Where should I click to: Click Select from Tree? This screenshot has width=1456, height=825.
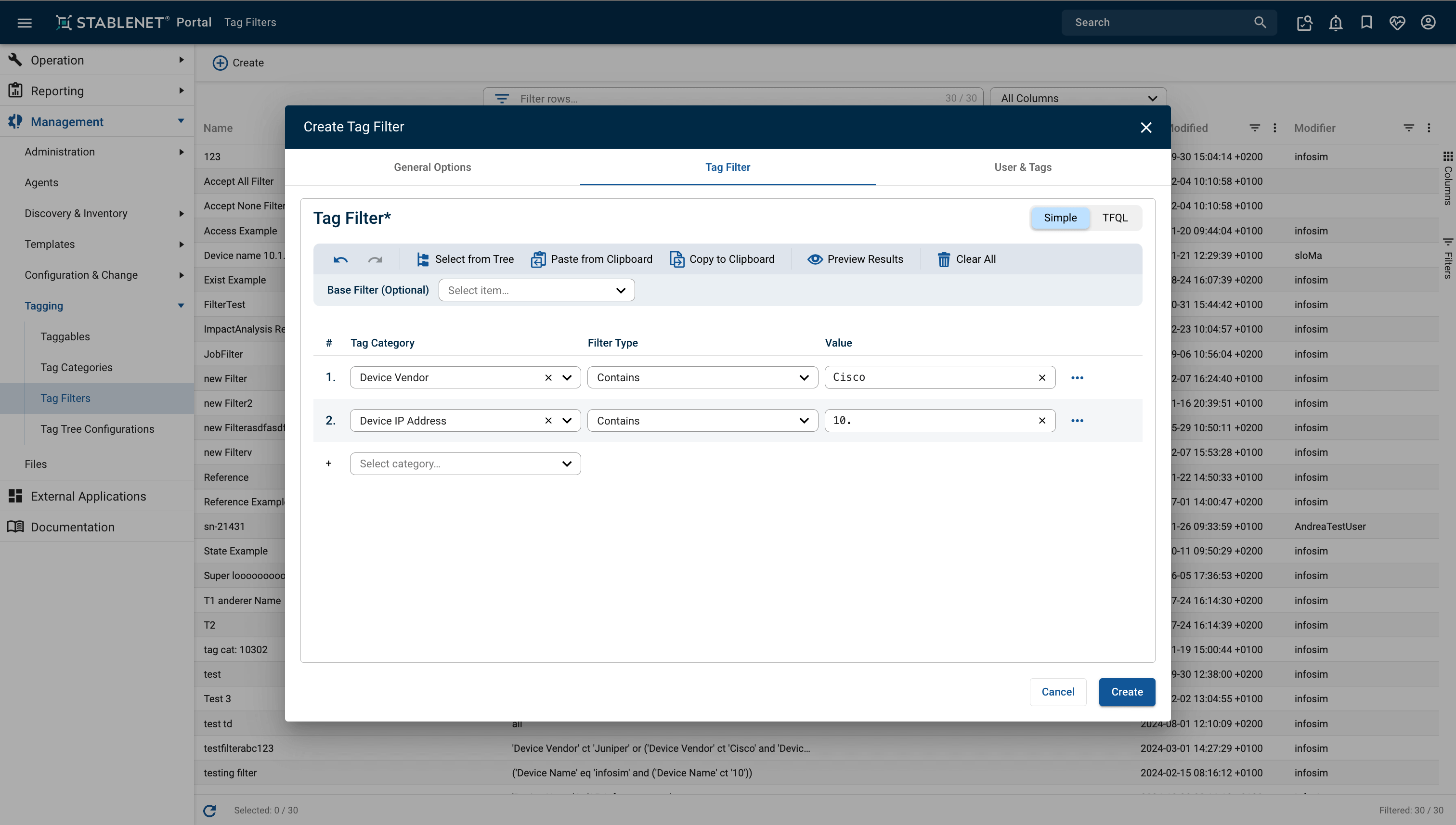(x=465, y=259)
